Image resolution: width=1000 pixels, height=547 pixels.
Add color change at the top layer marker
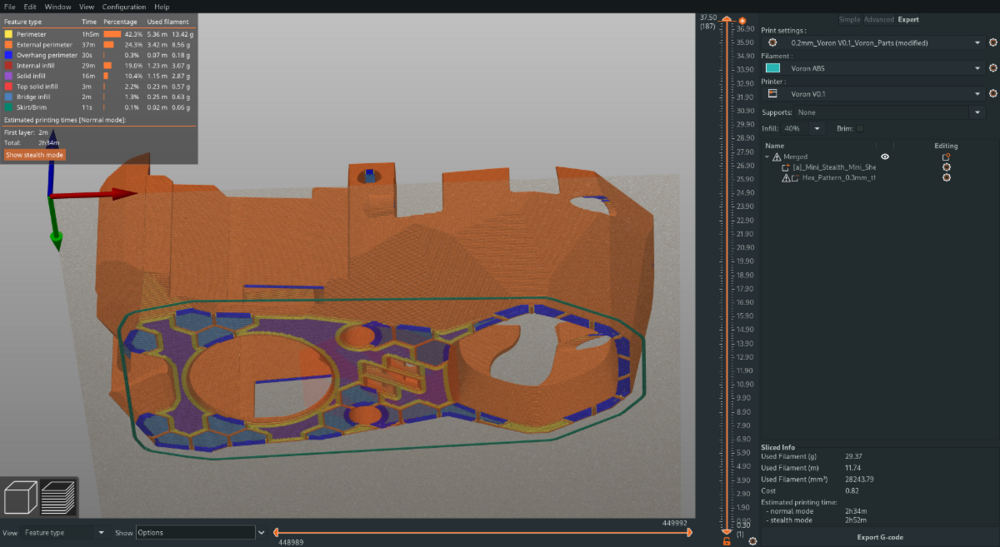click(742, 21)
